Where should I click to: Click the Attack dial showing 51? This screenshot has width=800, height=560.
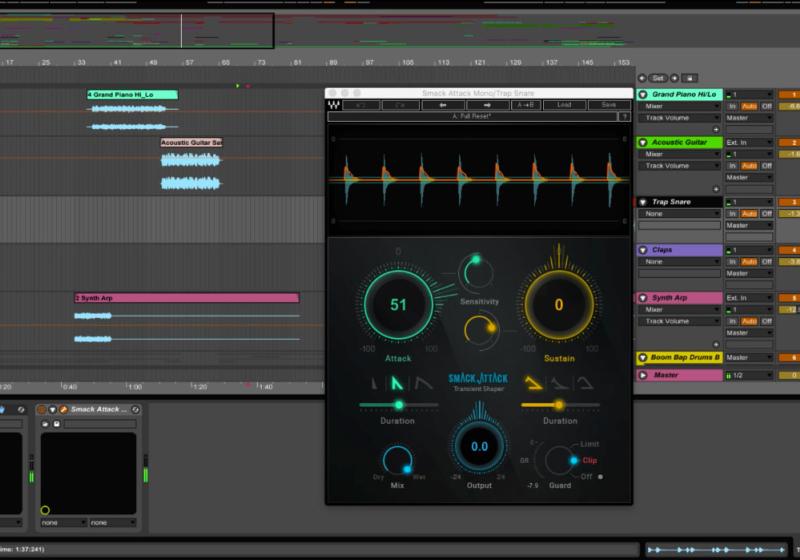[398, 305]
